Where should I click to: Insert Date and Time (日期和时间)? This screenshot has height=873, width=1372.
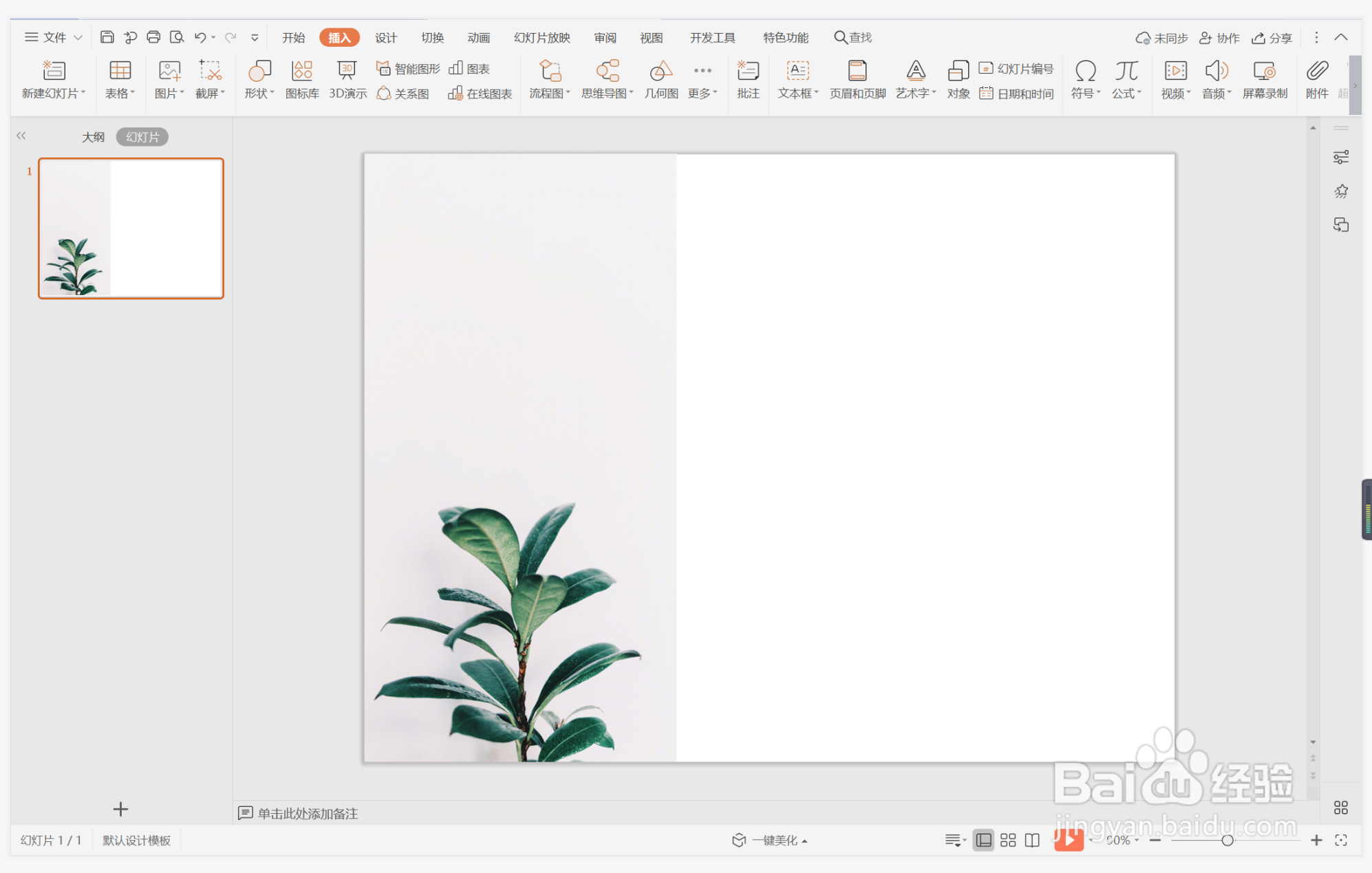pyautogui.click(x=1016, y=94)
